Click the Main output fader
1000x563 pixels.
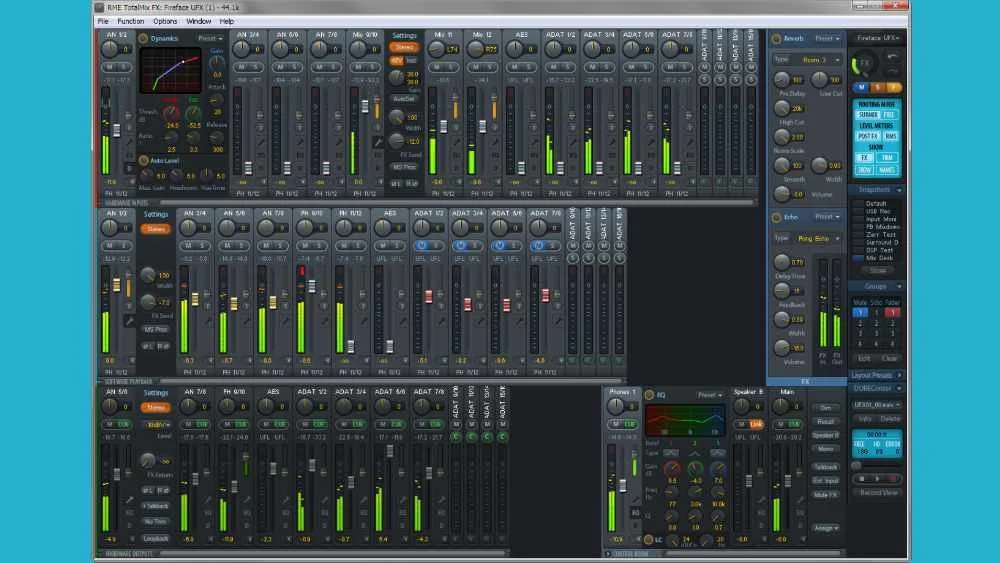coord(788,481)
